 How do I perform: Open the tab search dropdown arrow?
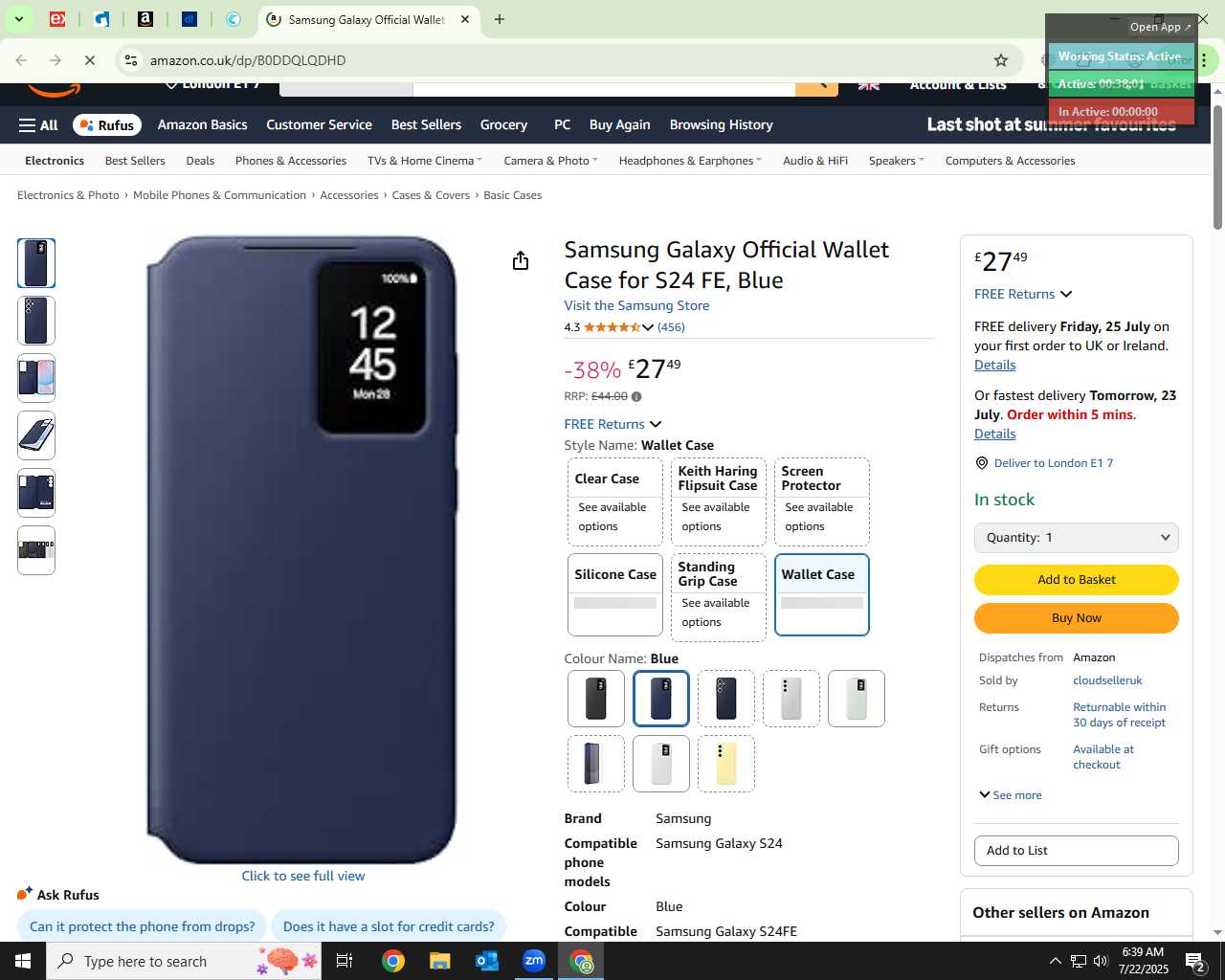18,19
